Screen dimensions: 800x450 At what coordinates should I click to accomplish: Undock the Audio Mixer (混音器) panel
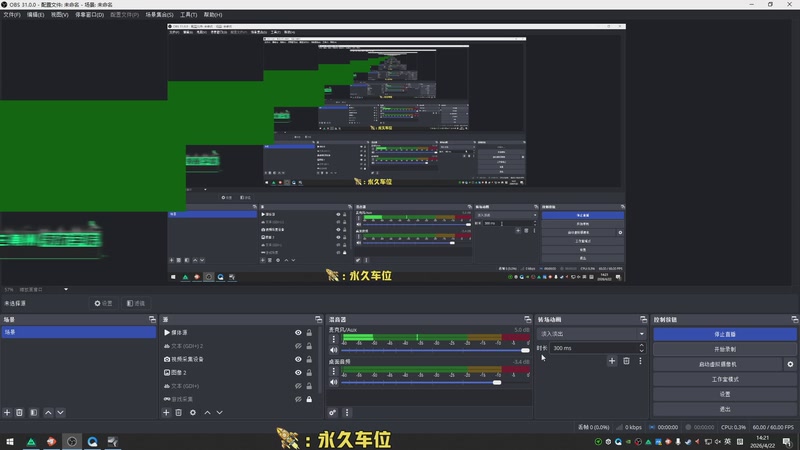(528, 319)
